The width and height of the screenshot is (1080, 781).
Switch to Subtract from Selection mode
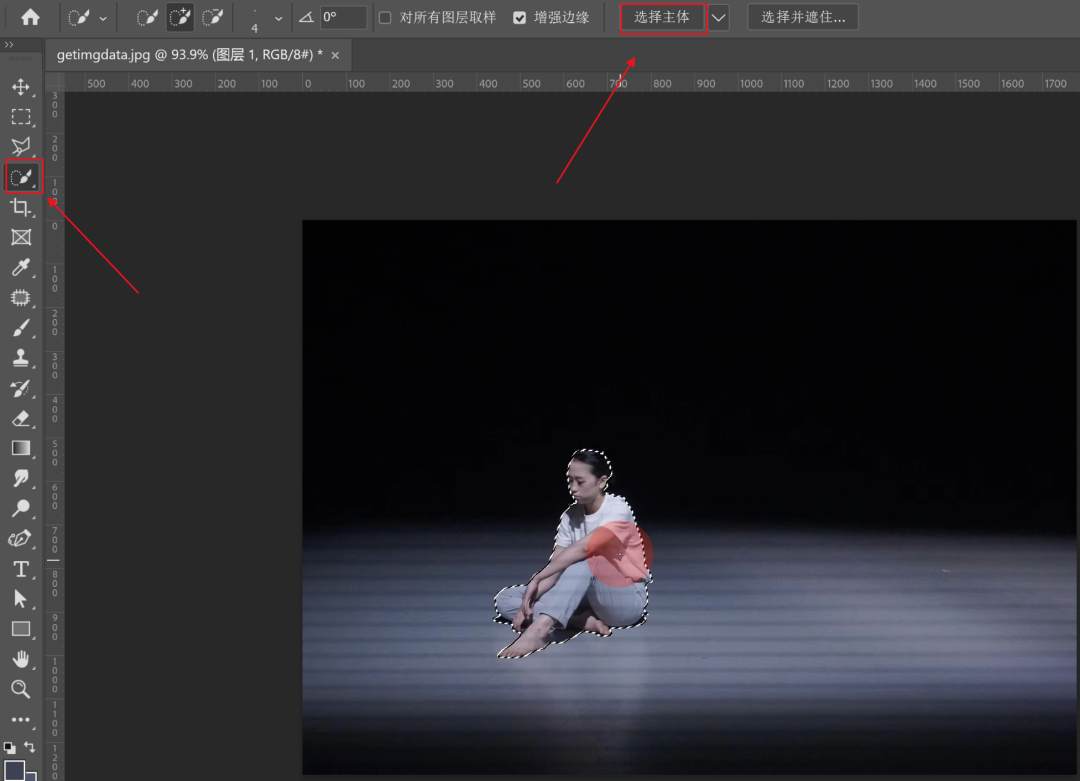pos(213,17)
